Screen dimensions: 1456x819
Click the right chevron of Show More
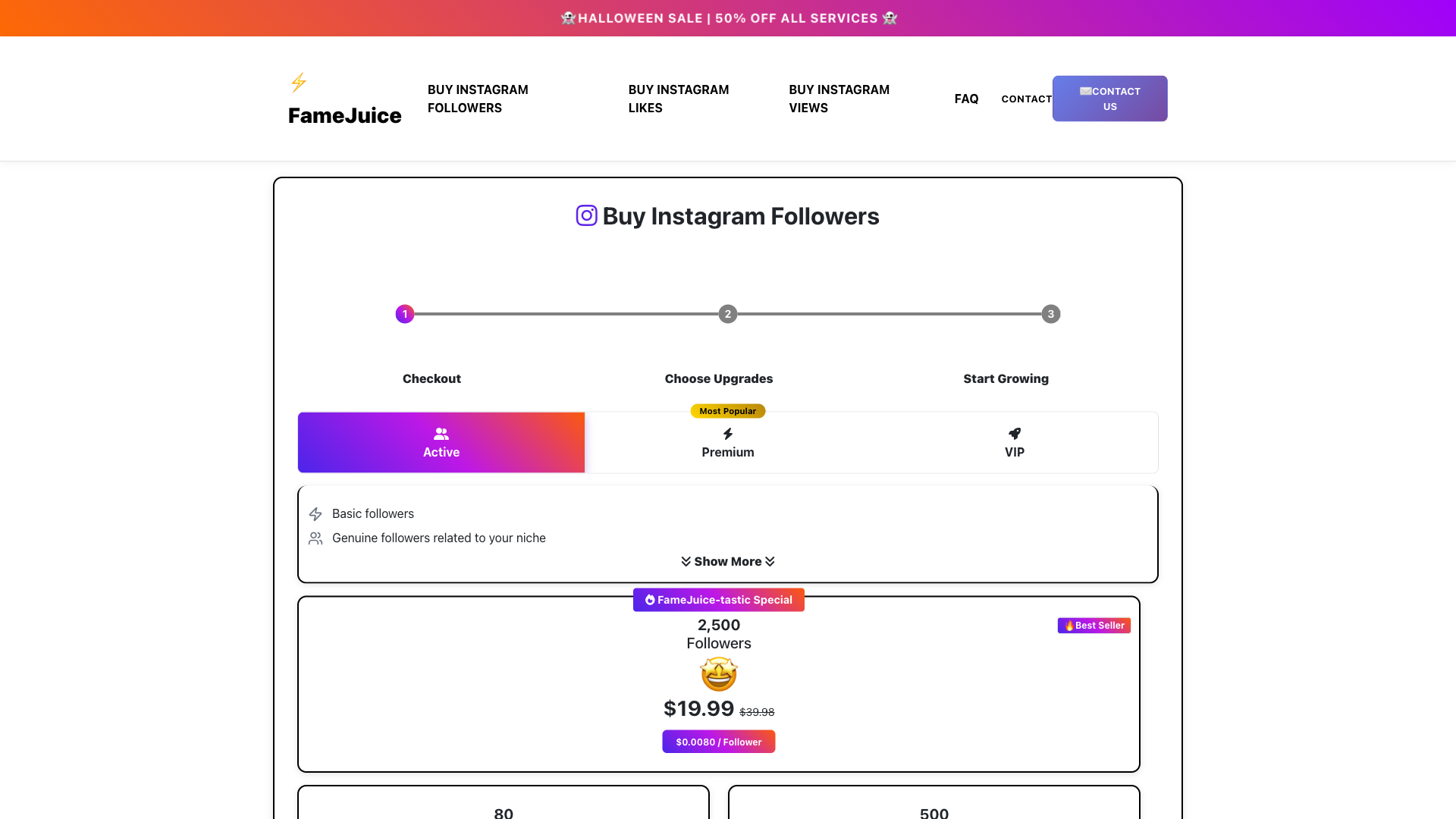pos(770,562)
